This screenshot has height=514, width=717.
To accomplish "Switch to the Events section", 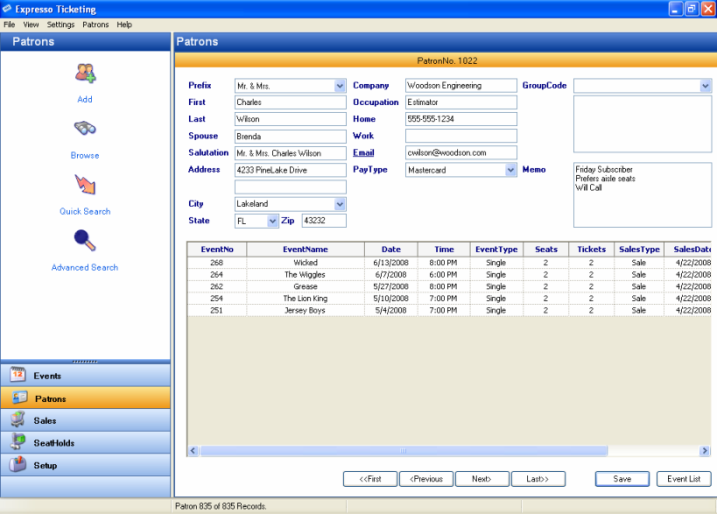I will 86,375.
